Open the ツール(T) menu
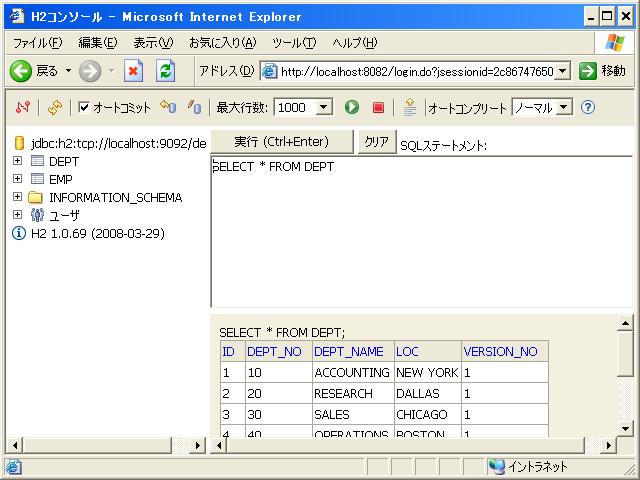The image size is (640, 480). tap(293, 43)
